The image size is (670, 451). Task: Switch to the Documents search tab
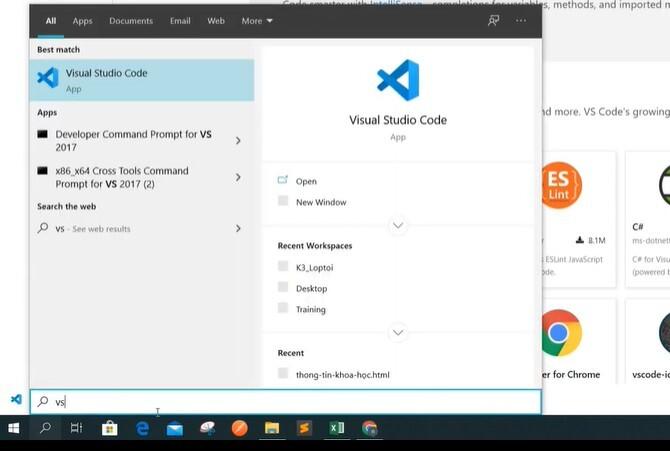(x=131, y=21)
